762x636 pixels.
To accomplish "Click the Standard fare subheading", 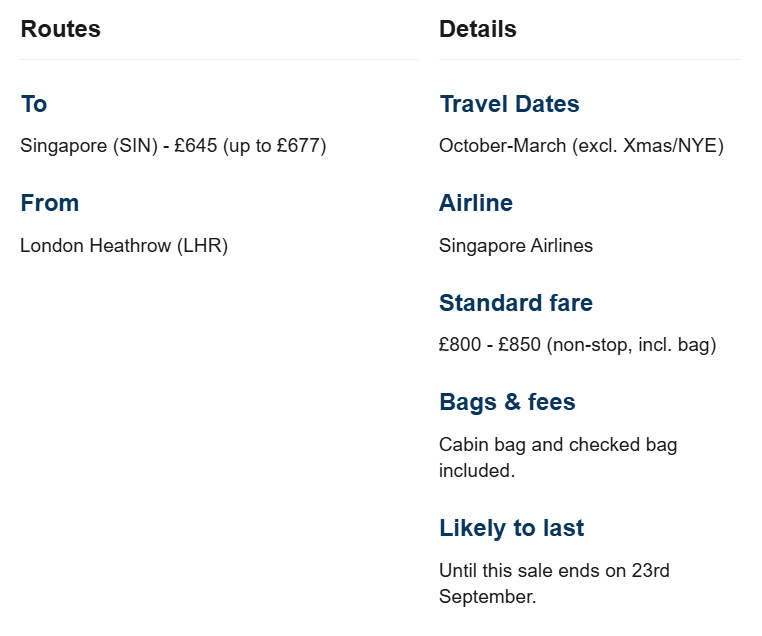I will coord(516,303).
